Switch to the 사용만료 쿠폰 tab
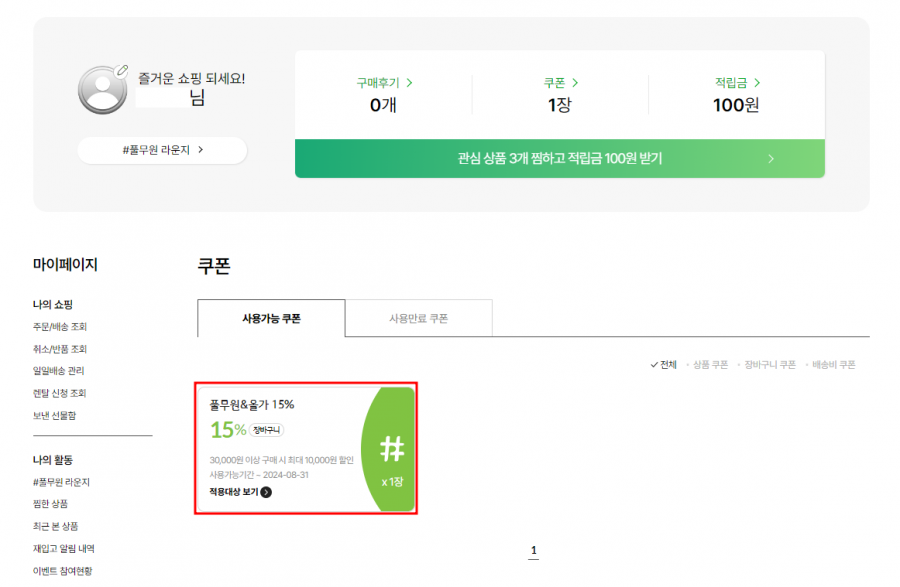The height and width of the screenshot is (587, 900). click(418, 318)
